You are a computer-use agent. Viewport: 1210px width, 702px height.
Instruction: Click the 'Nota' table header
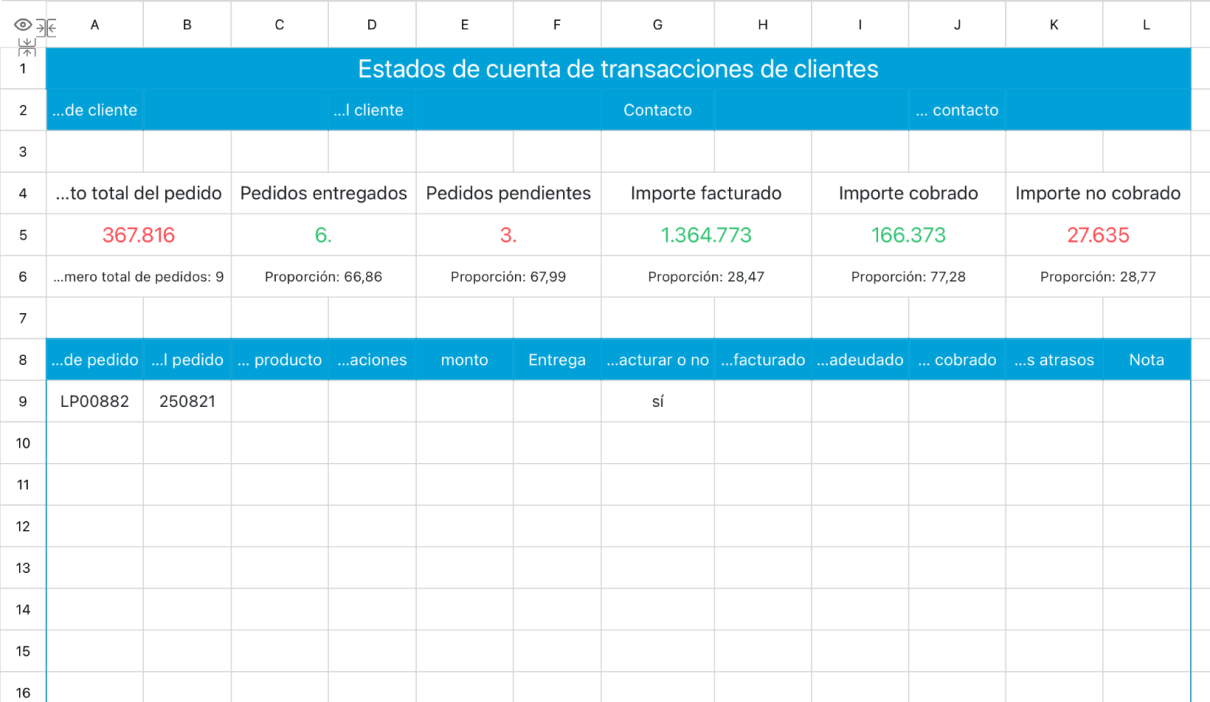point(1147,360)
